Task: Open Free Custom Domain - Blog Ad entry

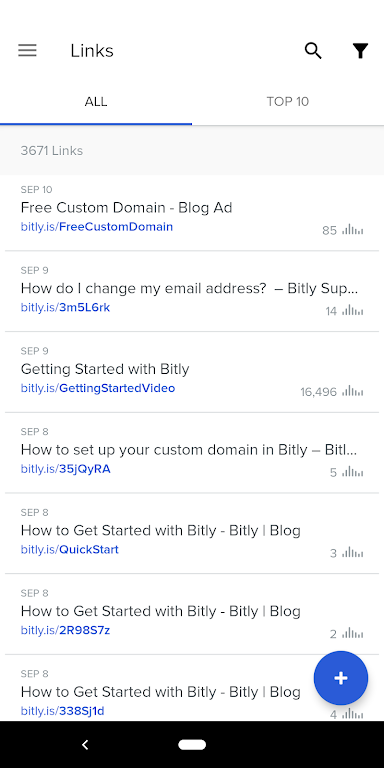Action: tap(126, 208)
